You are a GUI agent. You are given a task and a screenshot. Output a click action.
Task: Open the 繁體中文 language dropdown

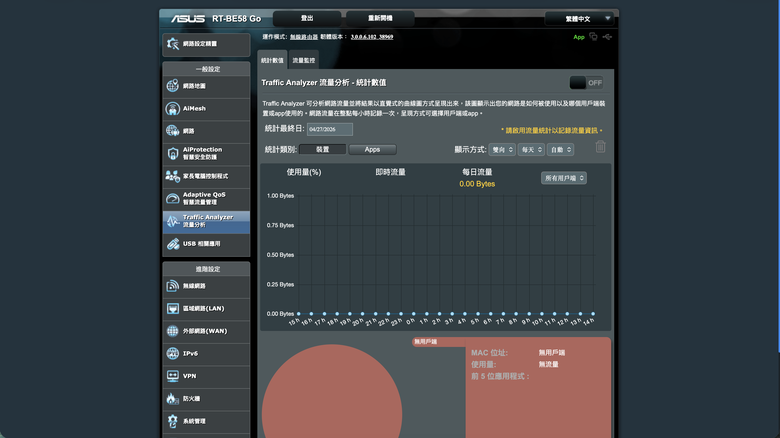[579, 19]
